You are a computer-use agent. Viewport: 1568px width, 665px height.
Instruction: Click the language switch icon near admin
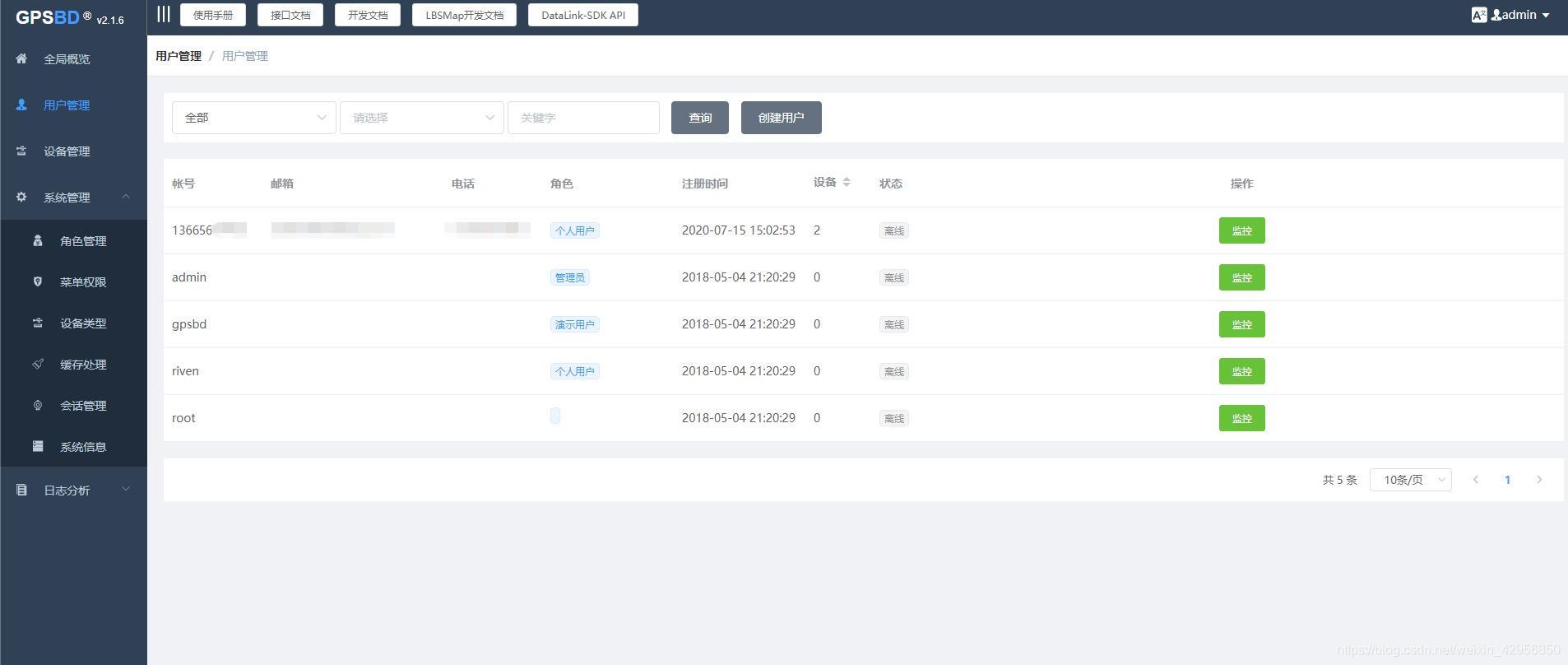(1478, 15)
